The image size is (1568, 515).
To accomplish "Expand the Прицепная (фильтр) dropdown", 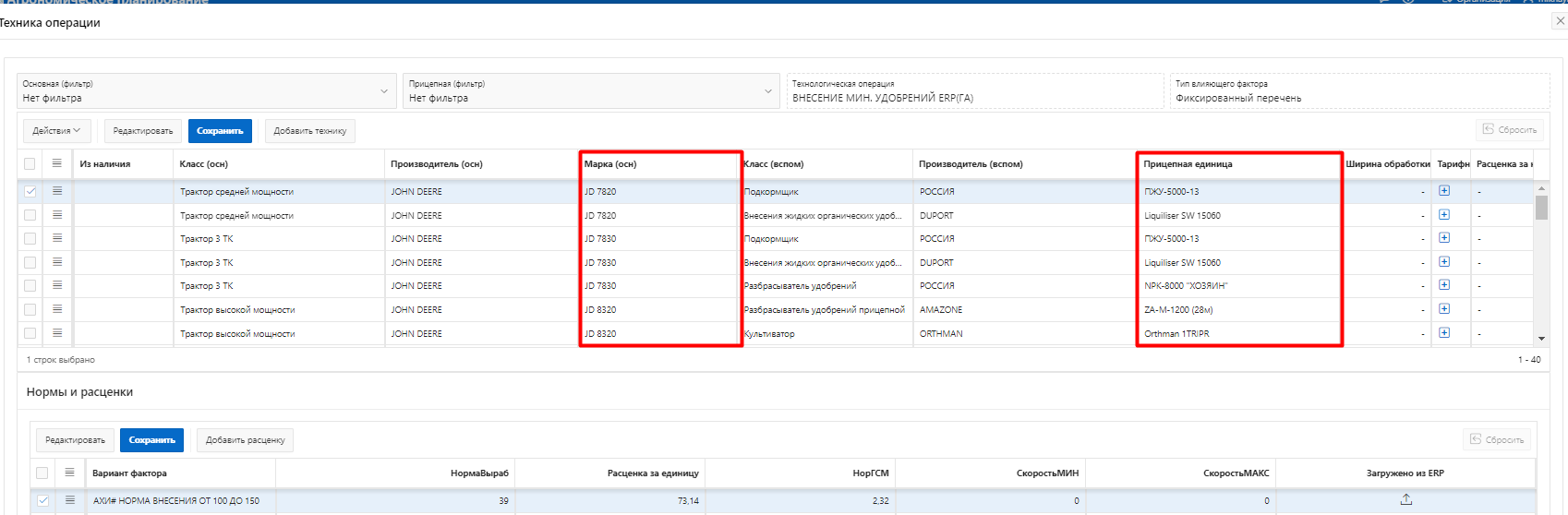I will tap(767, 91).
